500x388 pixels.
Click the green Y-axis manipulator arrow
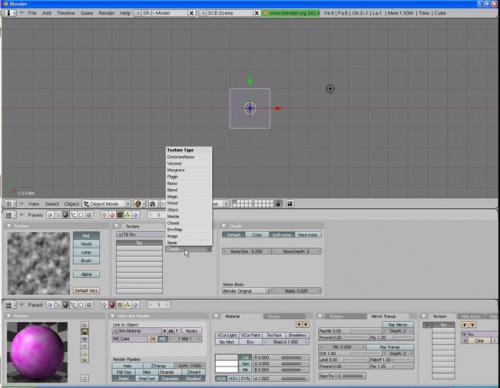250,80
